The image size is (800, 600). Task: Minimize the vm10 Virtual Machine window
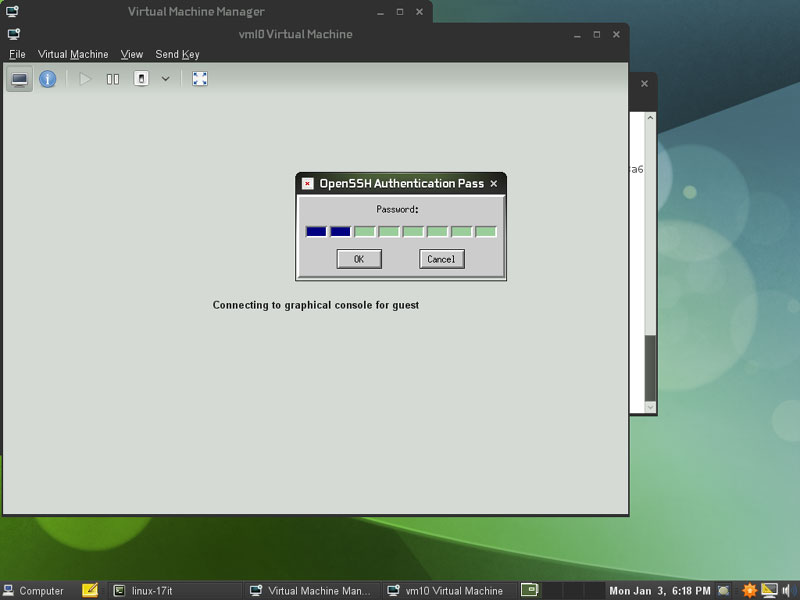(577, 35)
